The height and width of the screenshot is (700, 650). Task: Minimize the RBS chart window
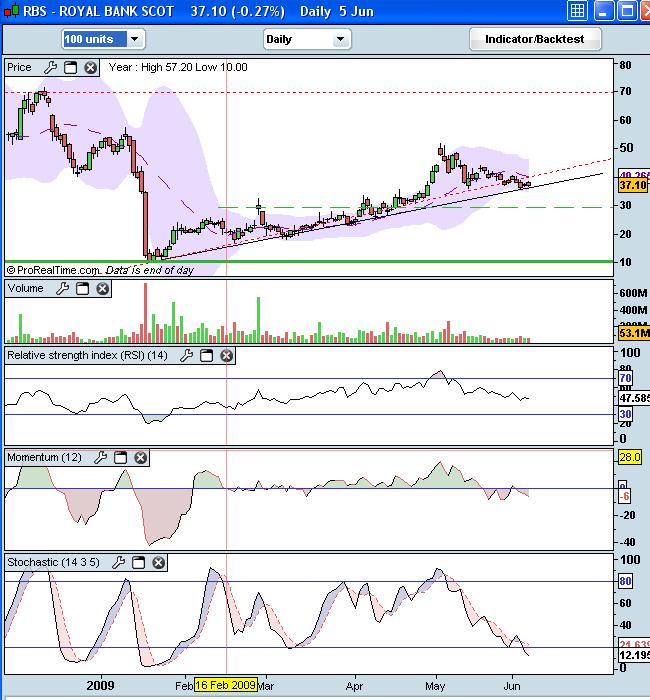(603, 11)
